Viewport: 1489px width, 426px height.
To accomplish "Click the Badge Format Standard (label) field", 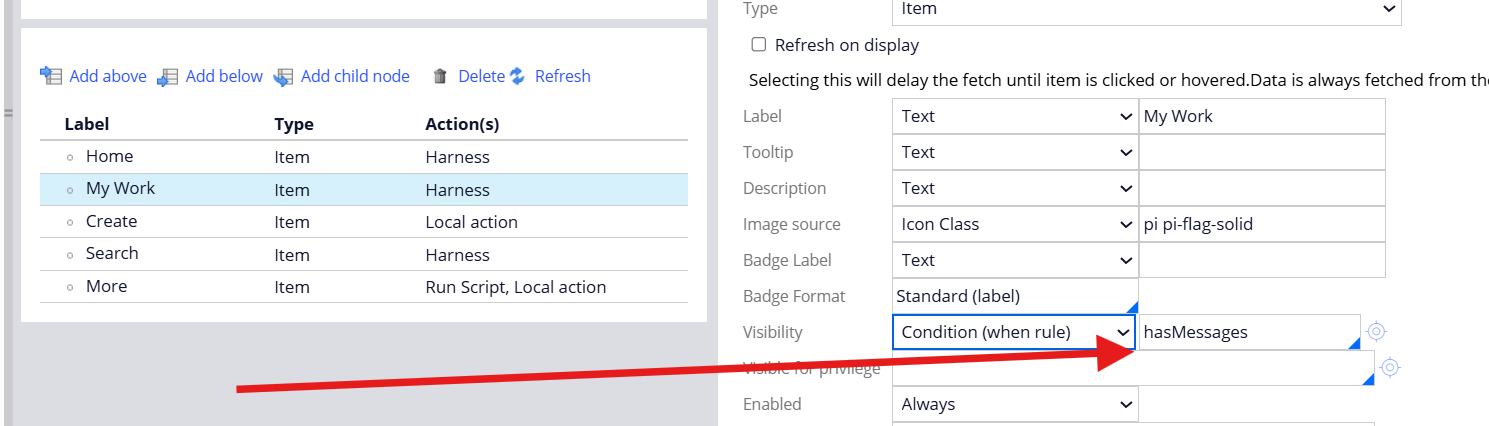I will (1015, 296).
